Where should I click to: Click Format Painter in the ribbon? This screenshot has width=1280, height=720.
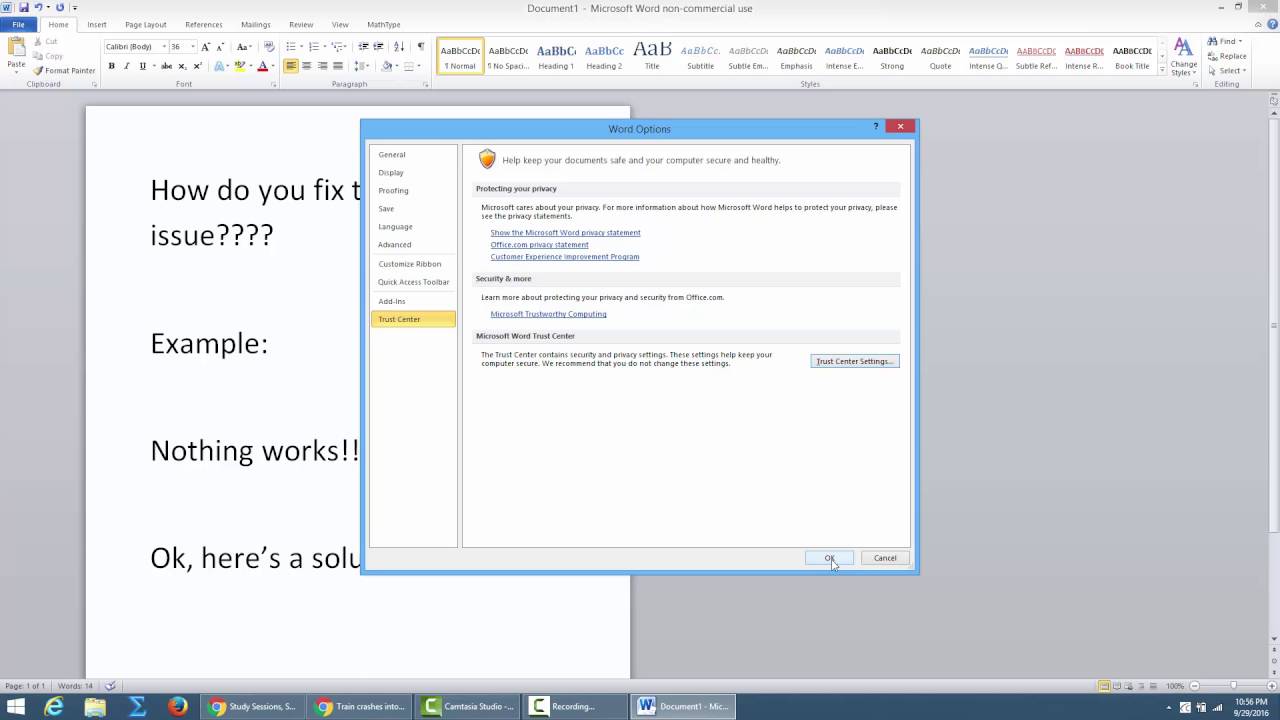click(65, 71)
